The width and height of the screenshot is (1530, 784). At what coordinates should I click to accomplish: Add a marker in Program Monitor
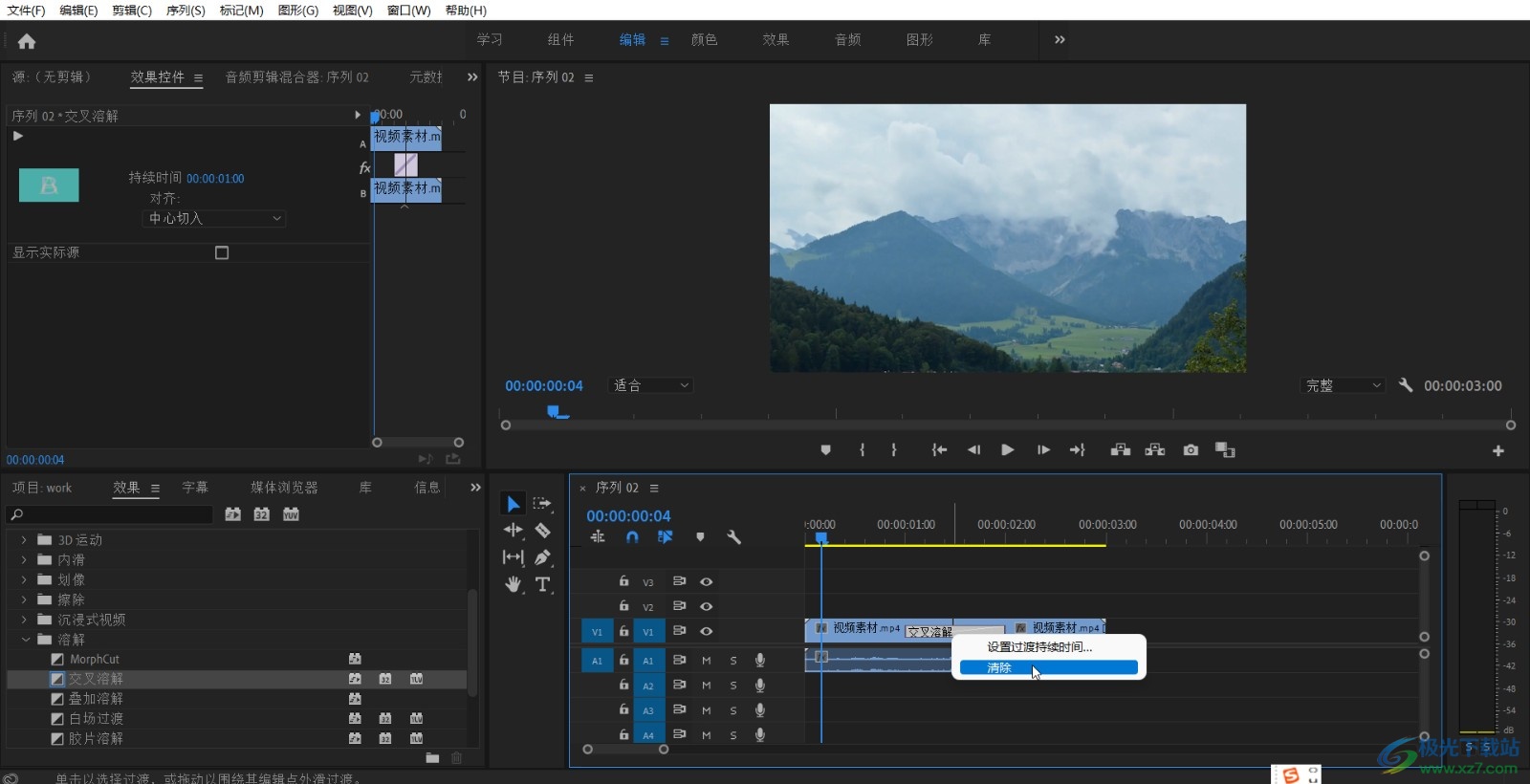coord(826,450)
